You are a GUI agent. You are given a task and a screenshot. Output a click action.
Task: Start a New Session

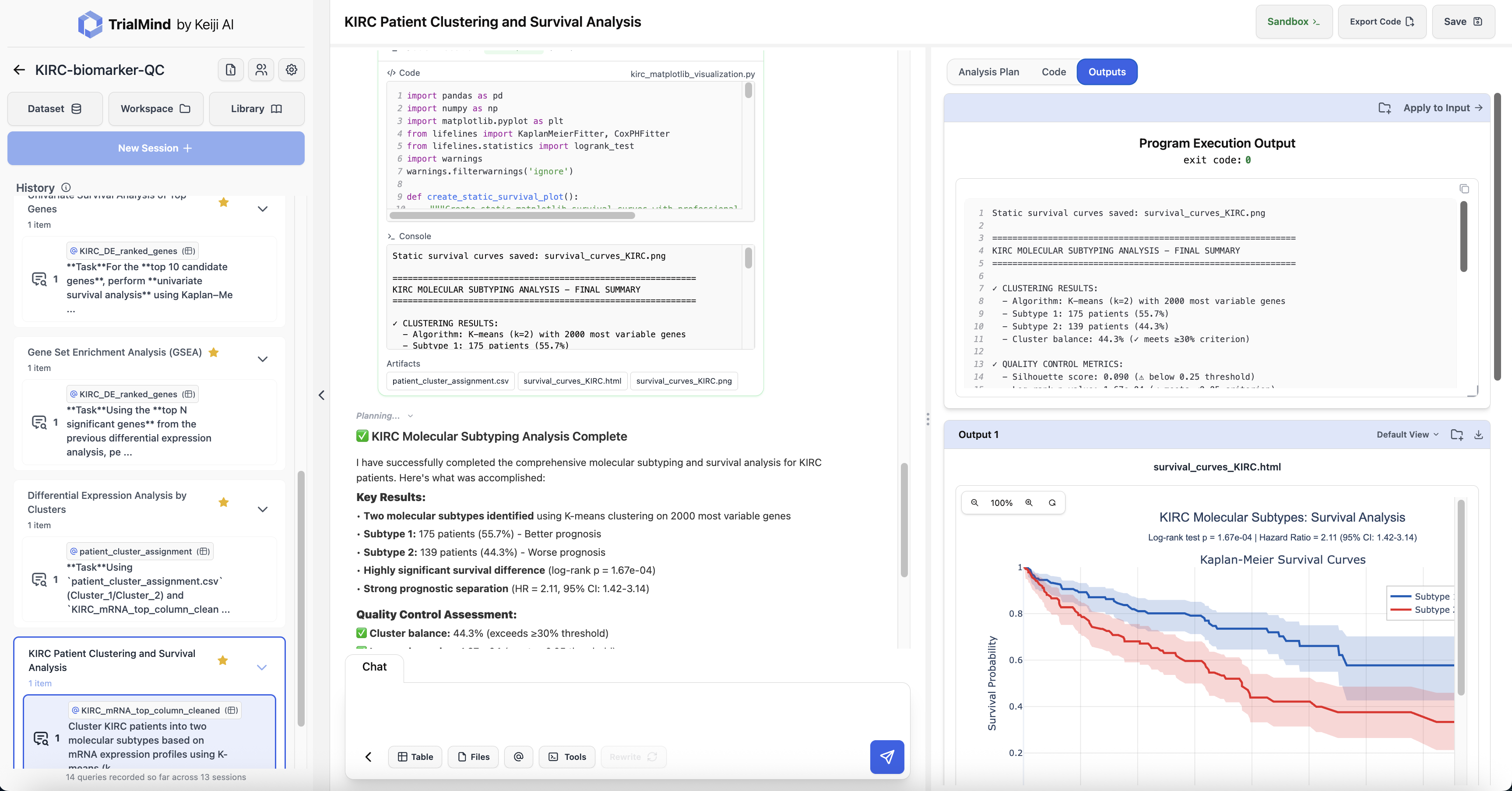click(x=155, y=148)
